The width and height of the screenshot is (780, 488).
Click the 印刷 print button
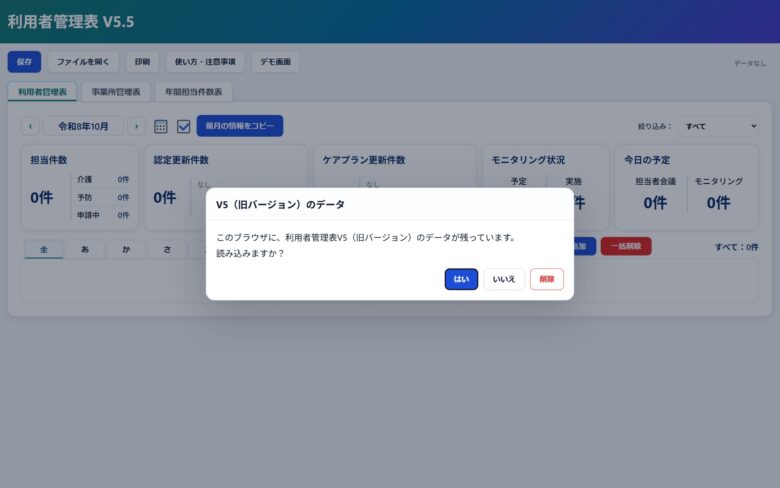point(142,62)
